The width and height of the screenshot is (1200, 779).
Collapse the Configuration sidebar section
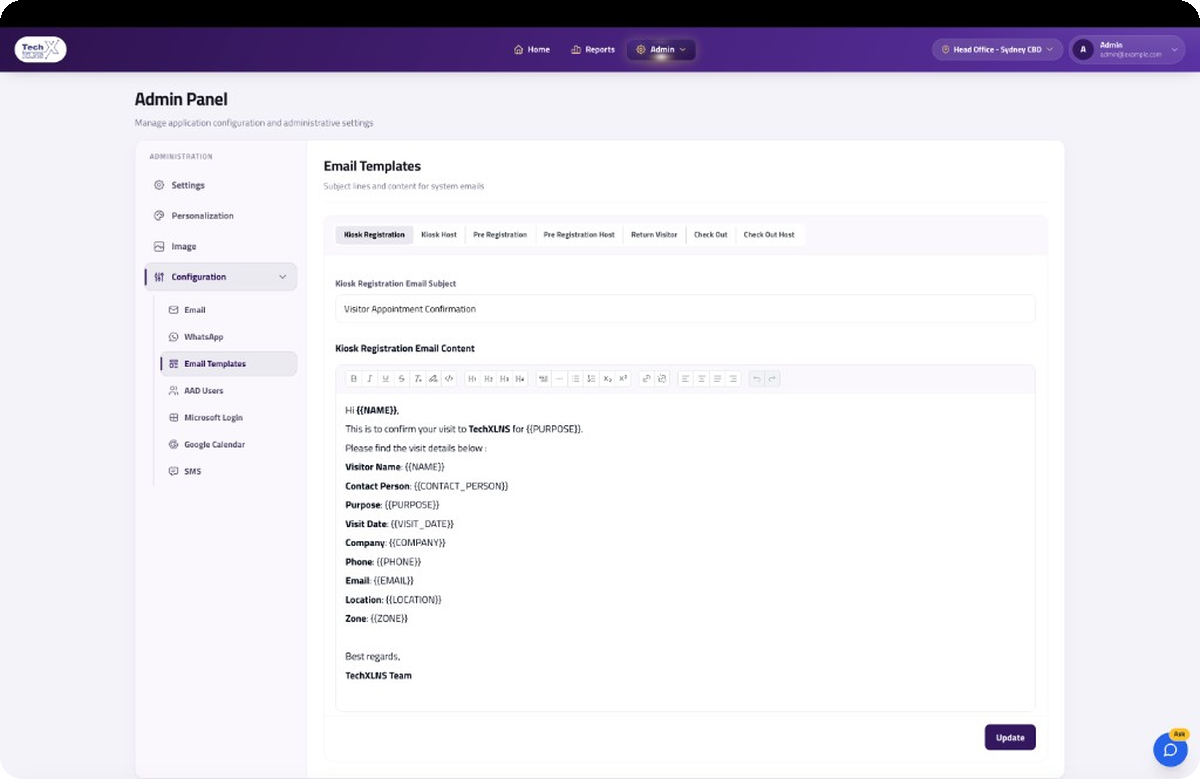[x=221, y=277]
